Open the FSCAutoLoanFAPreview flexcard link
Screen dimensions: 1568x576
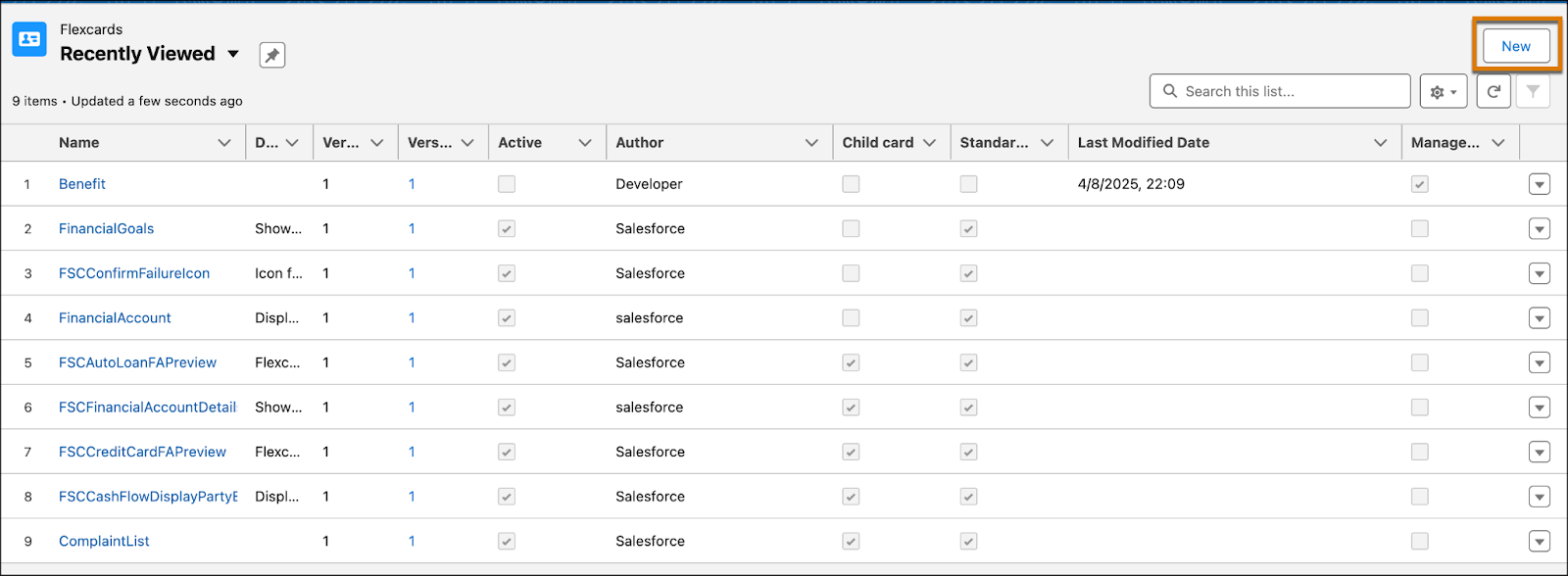pos(137,362)
